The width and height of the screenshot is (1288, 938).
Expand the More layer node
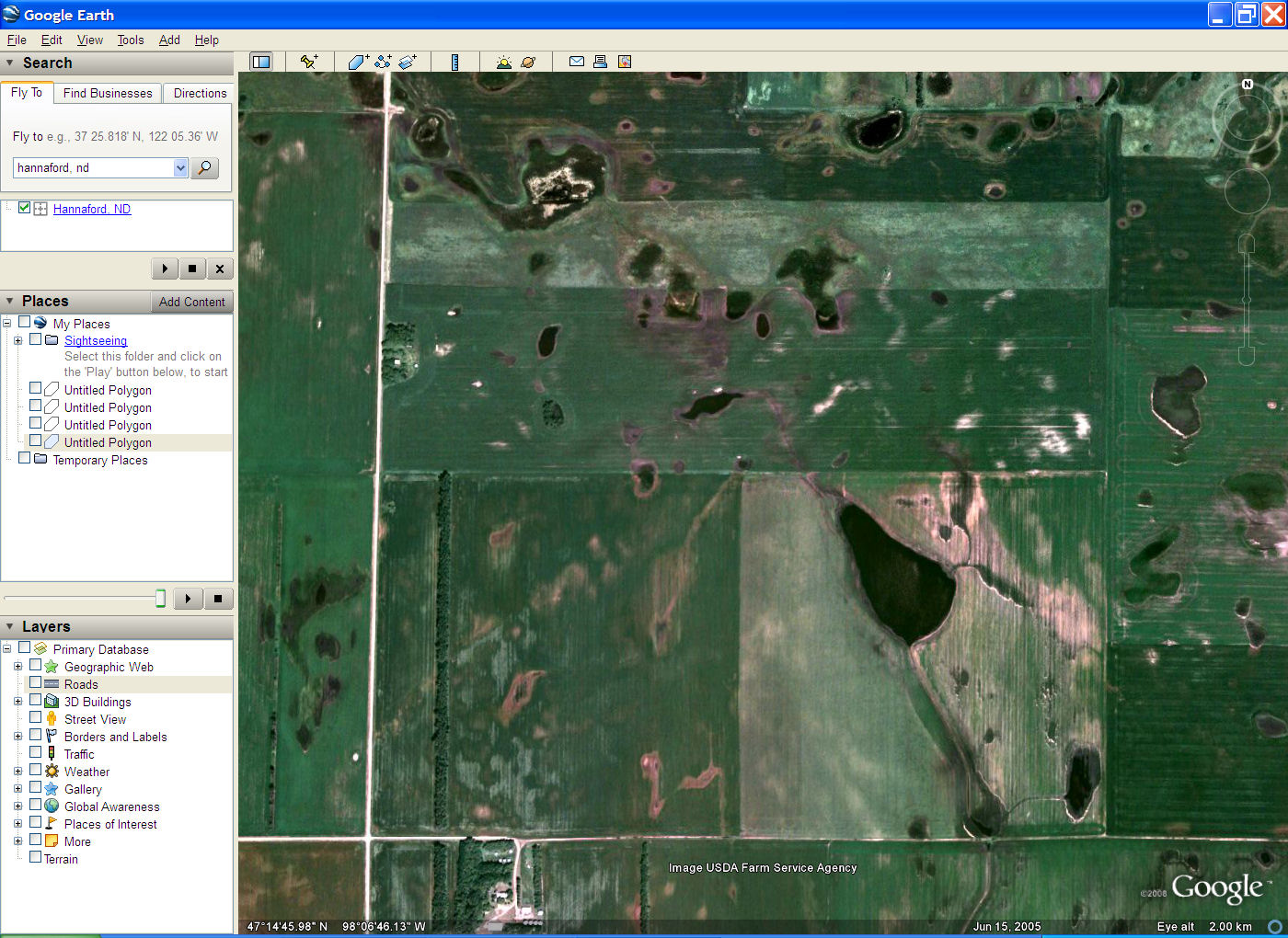tap(17, 841)
